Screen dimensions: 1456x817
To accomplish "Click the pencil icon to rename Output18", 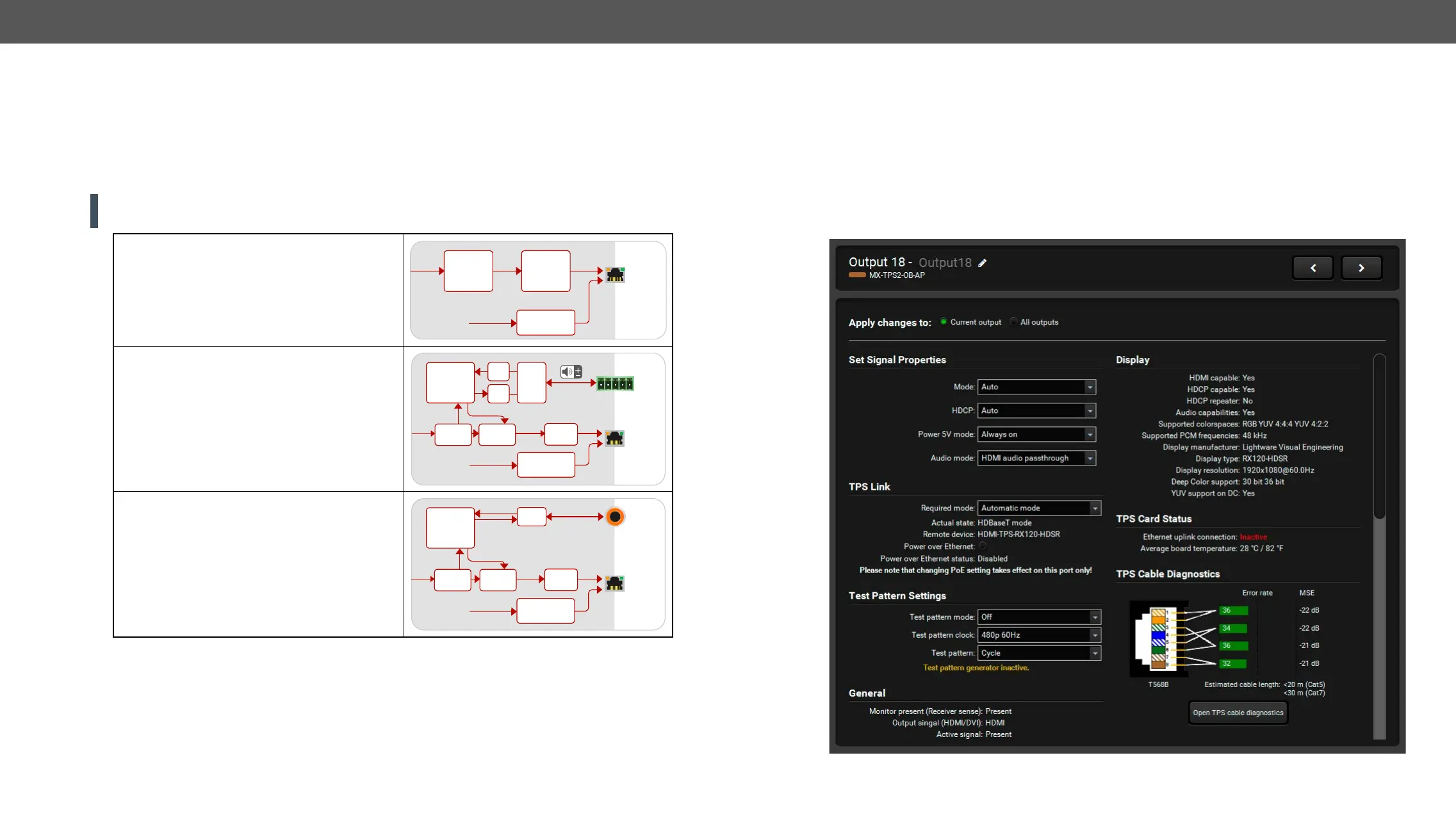I will (x=982, y=263).
